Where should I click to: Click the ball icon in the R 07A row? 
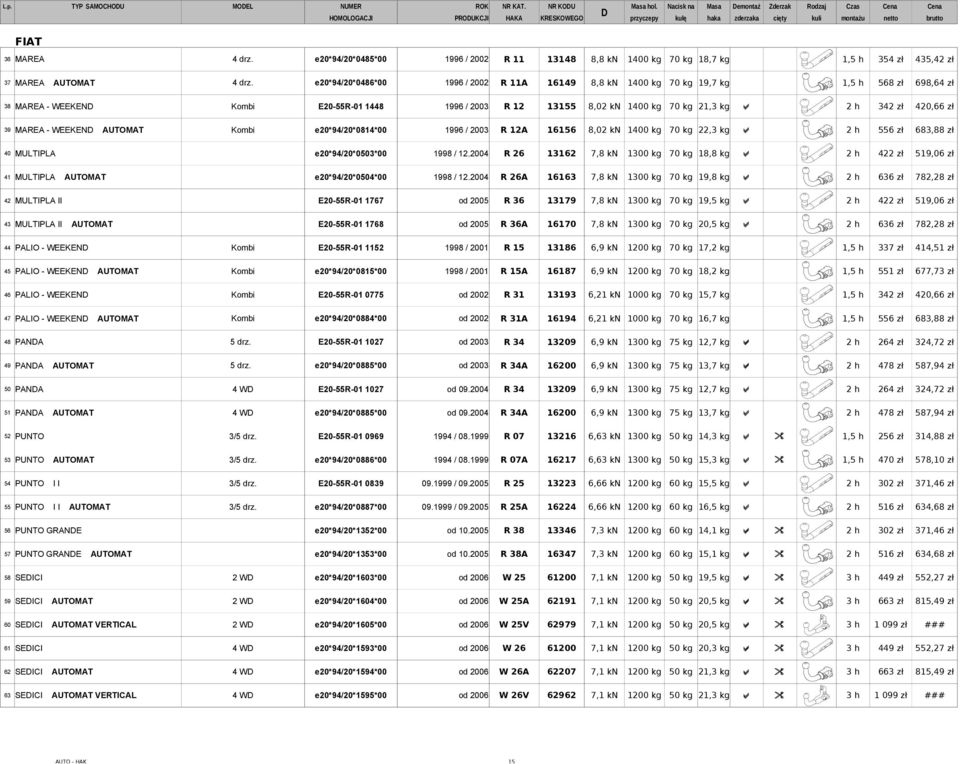[816, 460]
